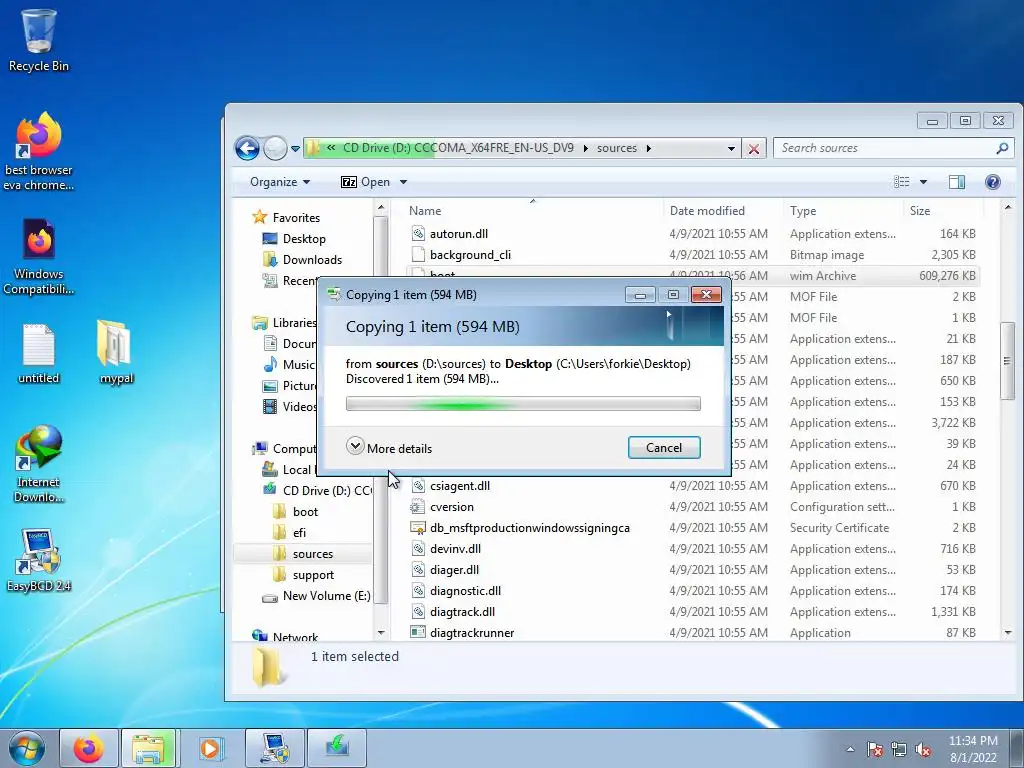Cancel the file copy operation
The width and height of the screenshot is (1024, 768).
664,447
